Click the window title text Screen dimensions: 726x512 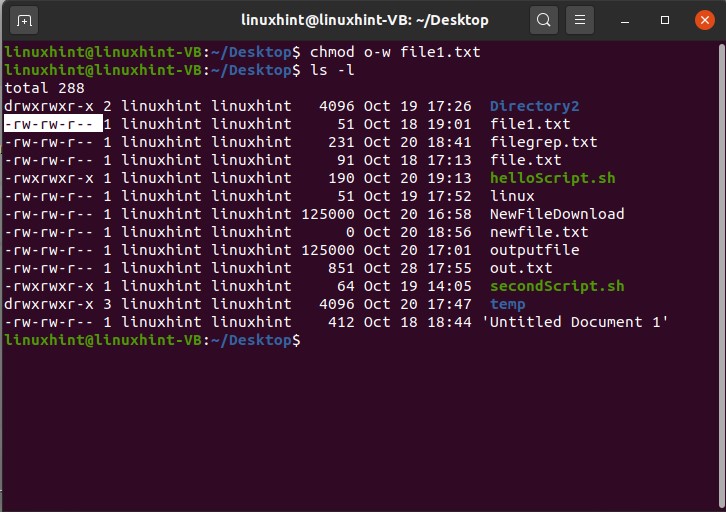pos(365,20)
